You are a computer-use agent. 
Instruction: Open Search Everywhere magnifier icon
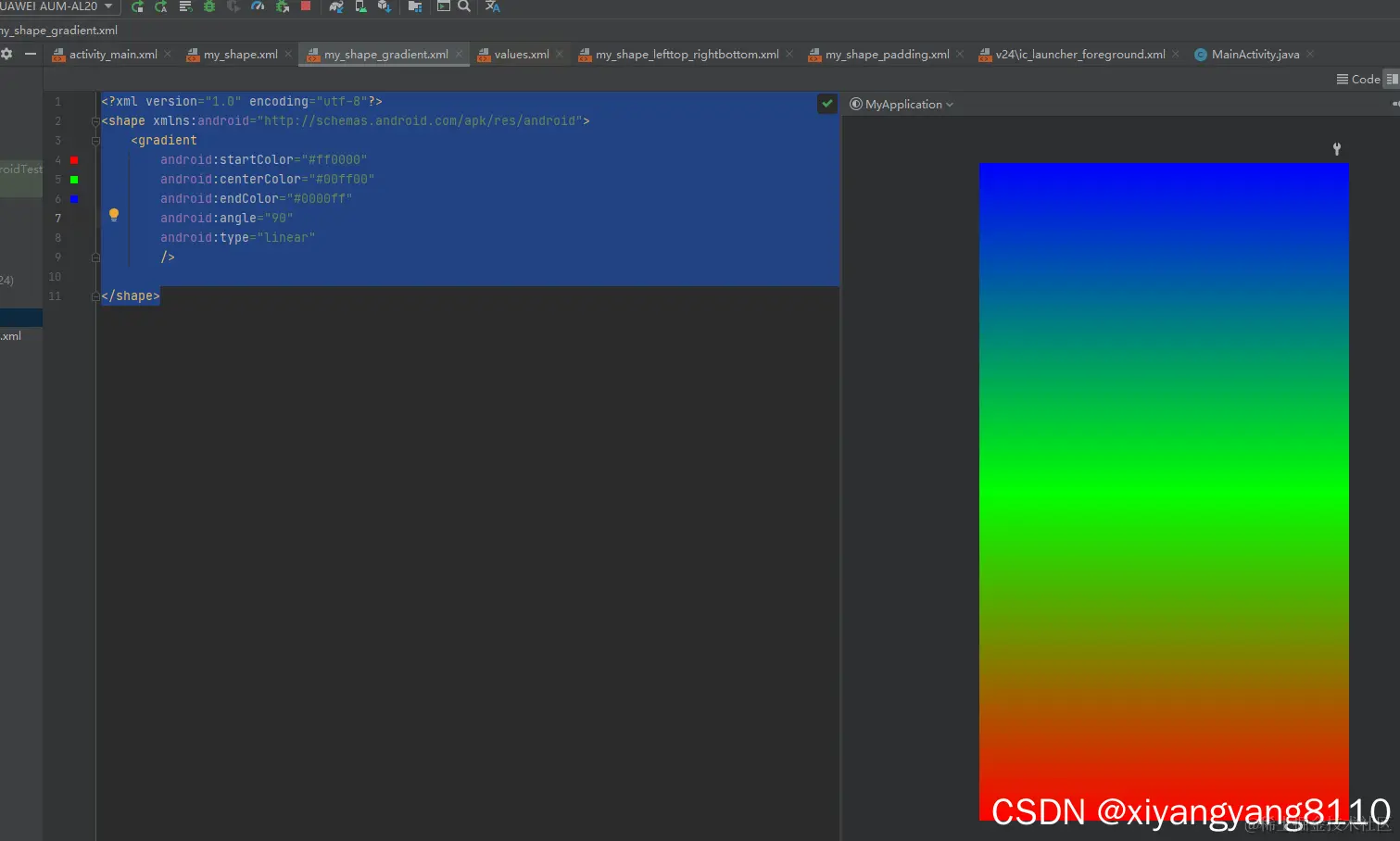pyautogui.click(x=464, y=6)
